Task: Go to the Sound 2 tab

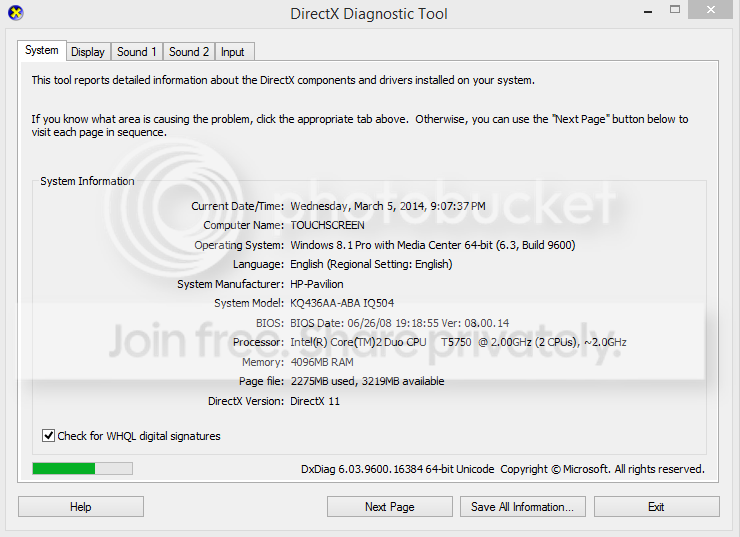Action: (x=189, y=52)
